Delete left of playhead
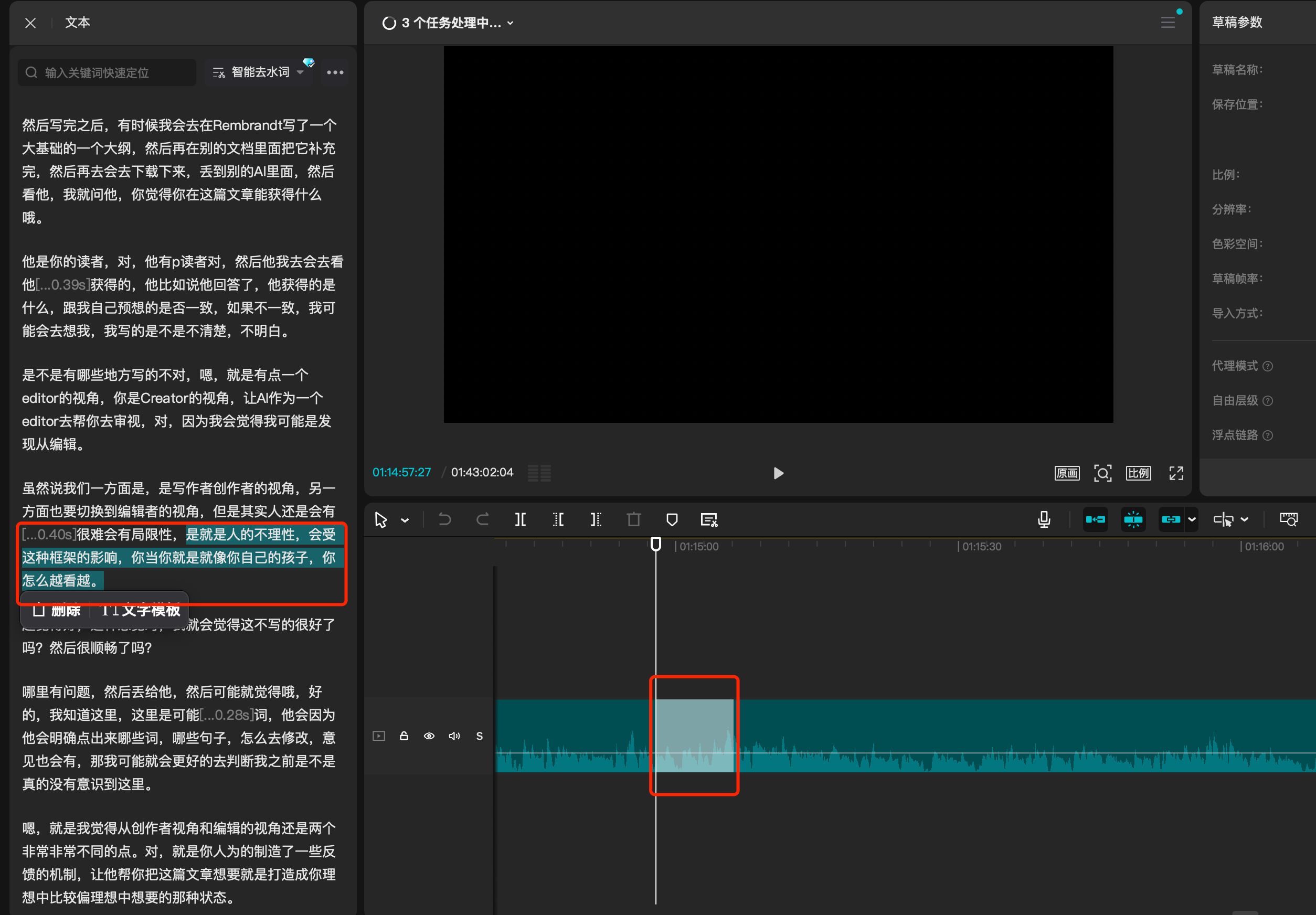1316x915 pixels. (x=558, y=519)
